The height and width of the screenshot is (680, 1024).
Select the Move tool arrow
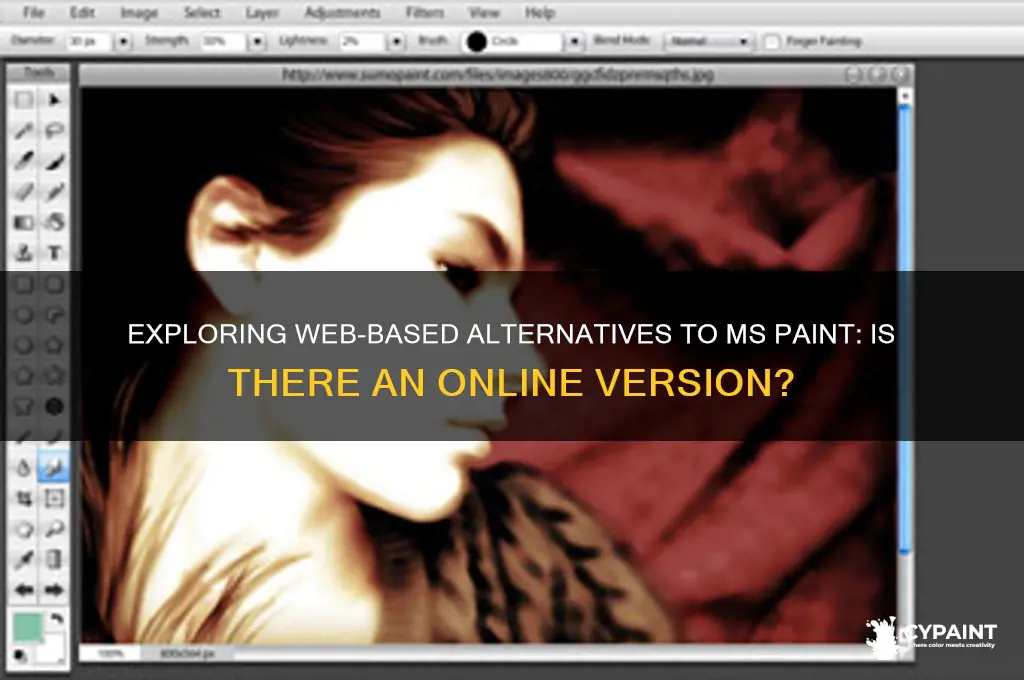(x=54, y=100)
